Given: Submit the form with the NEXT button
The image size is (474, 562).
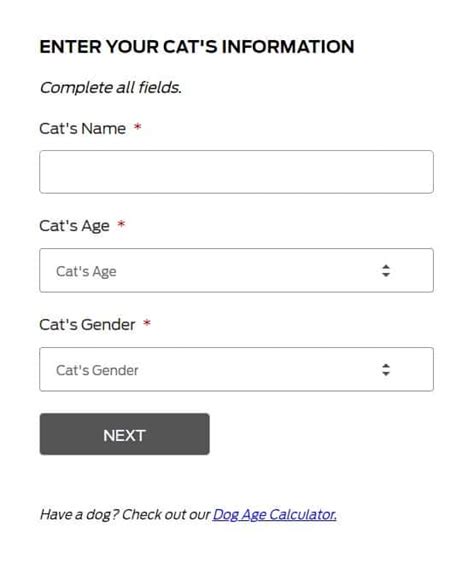Looking at the screenshot, I should click(x=124, y=434).
